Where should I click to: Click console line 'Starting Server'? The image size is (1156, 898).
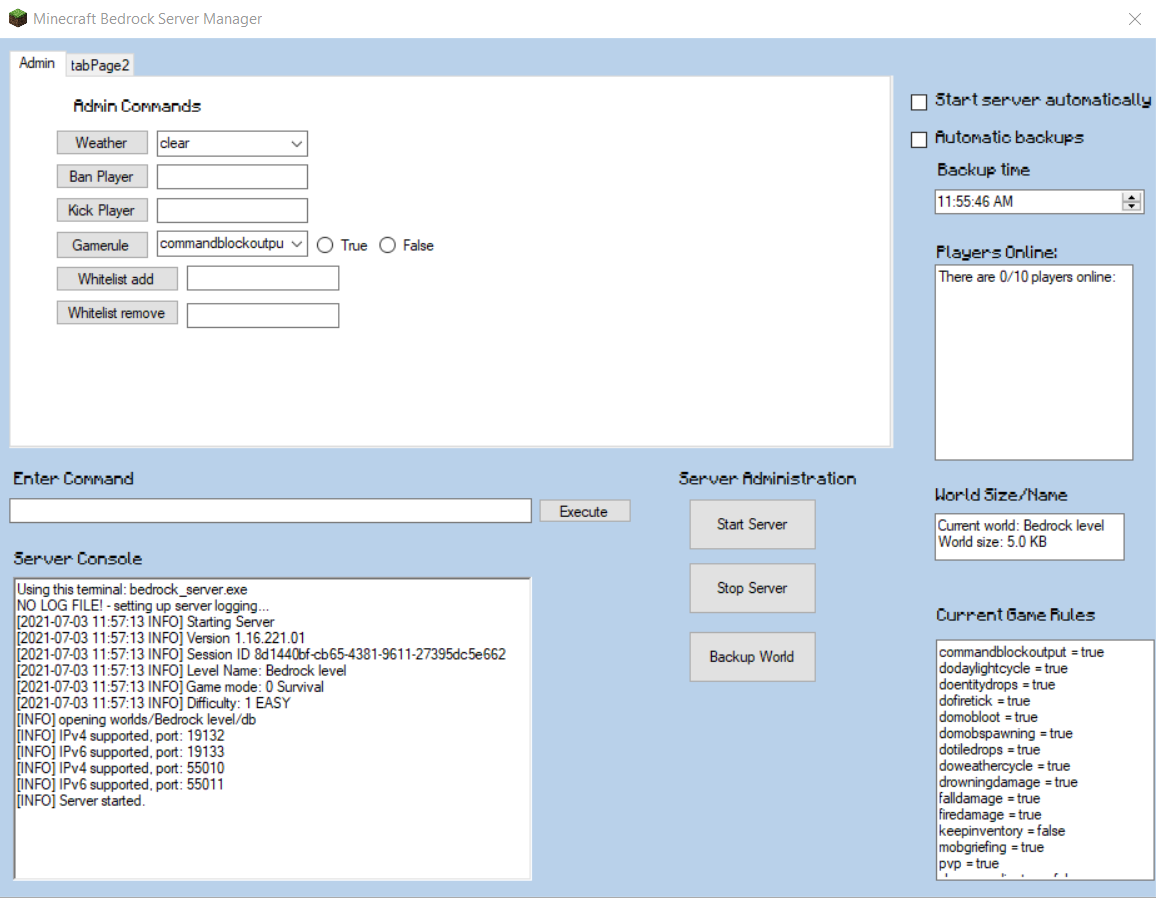145,622
